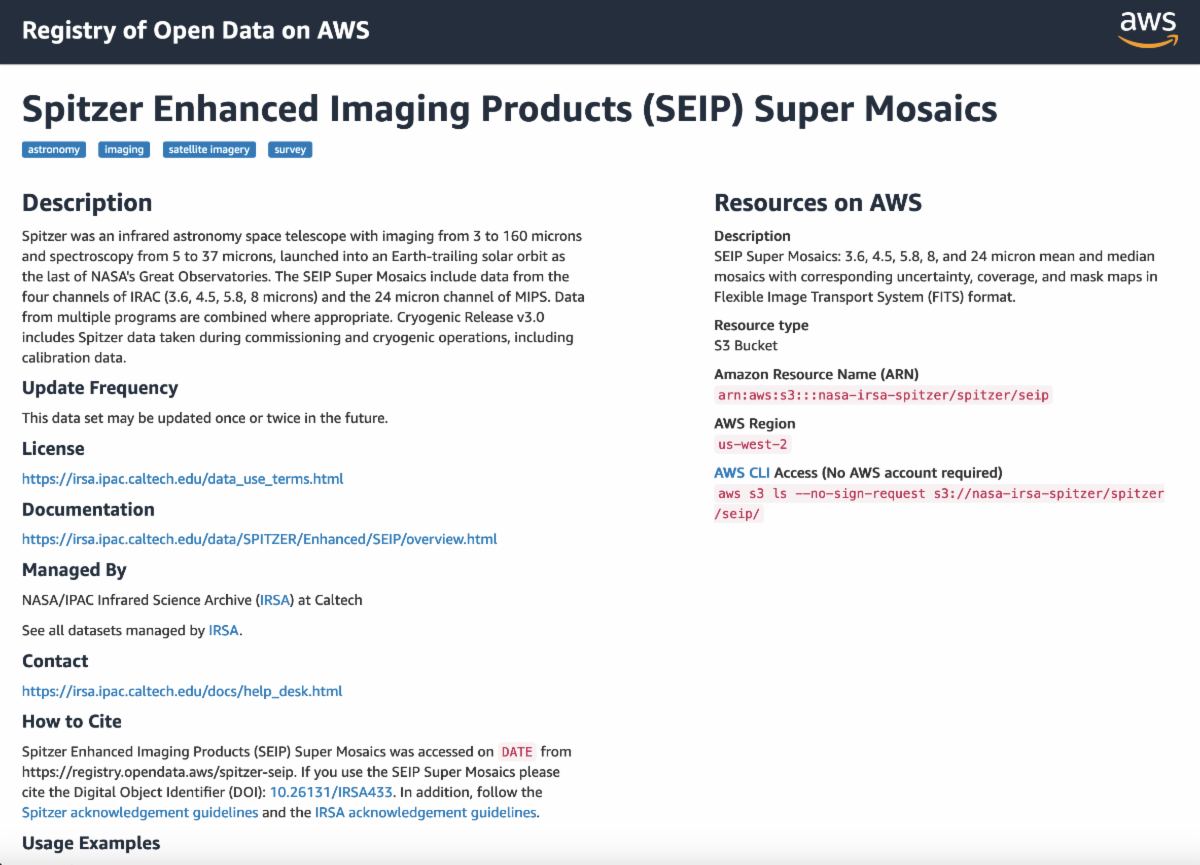Click the Spitzer SEIP Super Mosaics page title
The image size is (1200, 865).
coord(509,108)
